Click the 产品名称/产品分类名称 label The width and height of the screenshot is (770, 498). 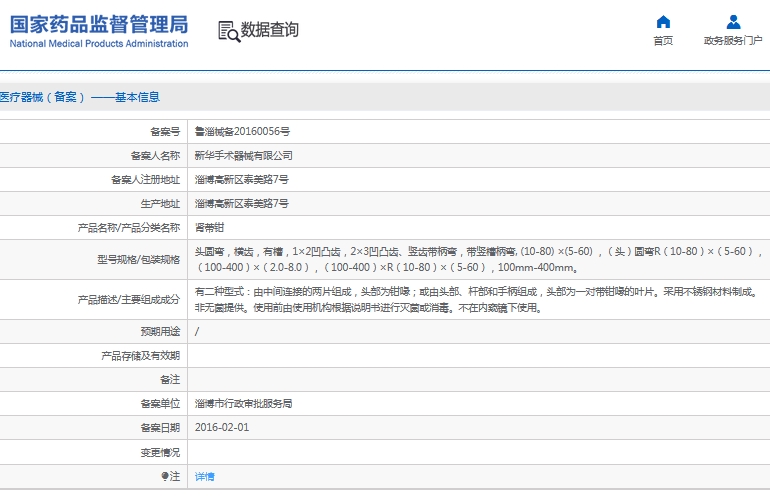point(129,228)
